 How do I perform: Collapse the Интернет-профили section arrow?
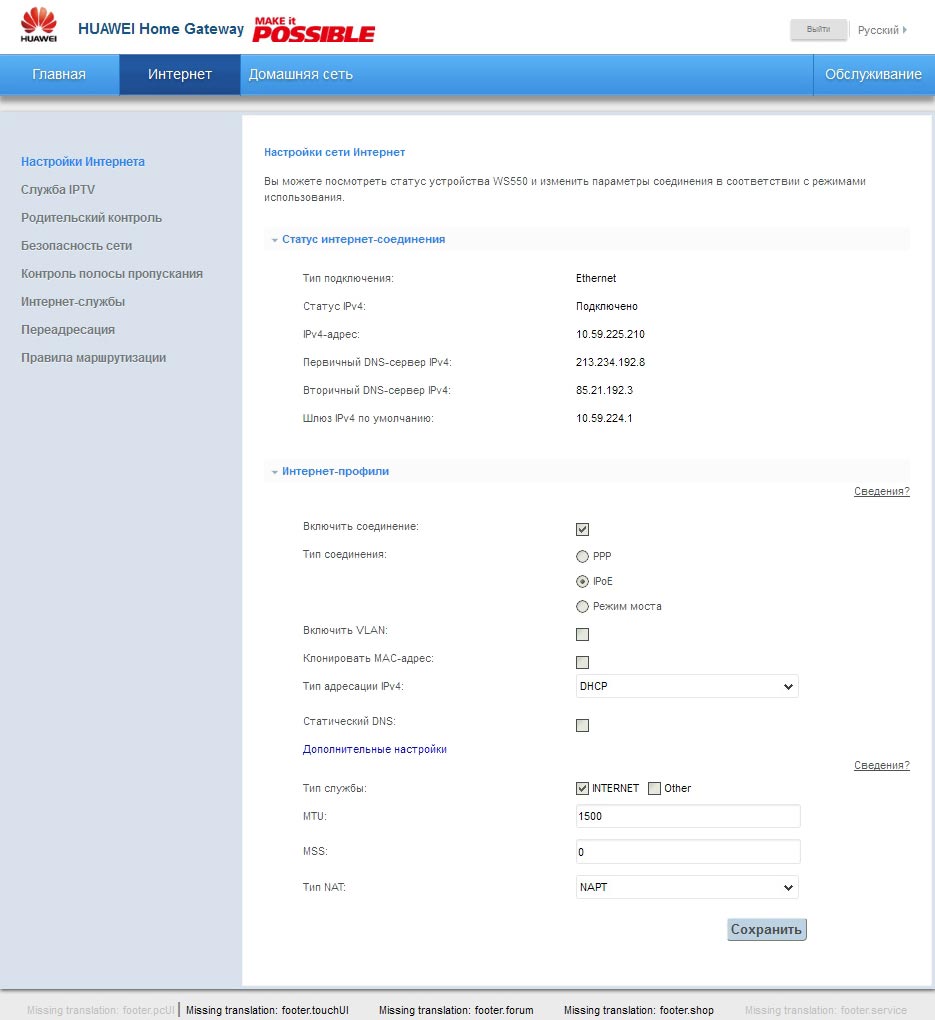point(274,472)
